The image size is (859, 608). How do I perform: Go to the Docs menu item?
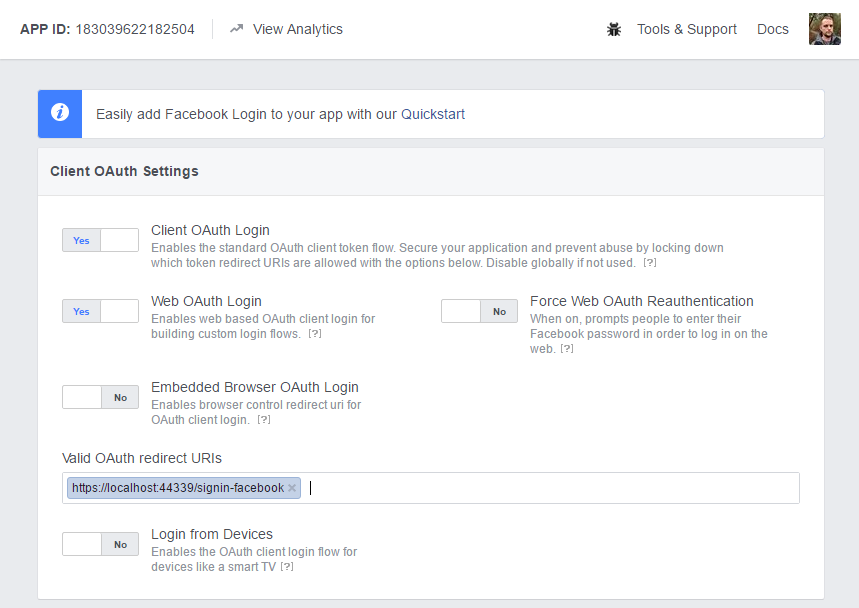pyautogui.click(x=772, y=30)
